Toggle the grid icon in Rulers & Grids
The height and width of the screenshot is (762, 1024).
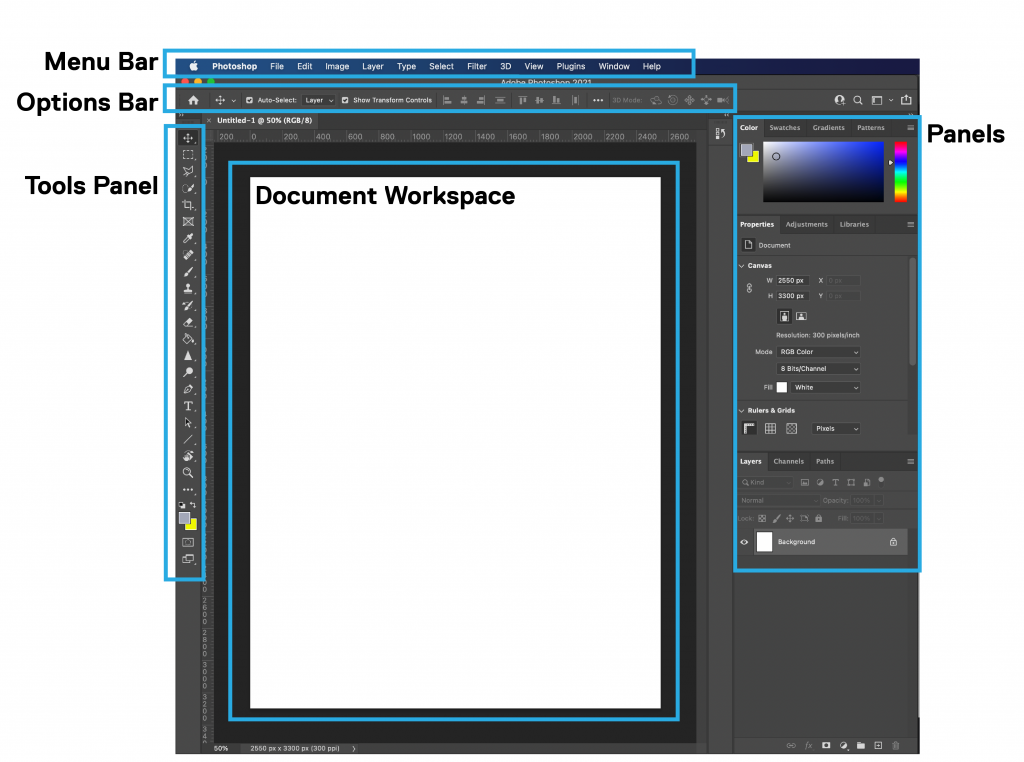pos(771,428)
